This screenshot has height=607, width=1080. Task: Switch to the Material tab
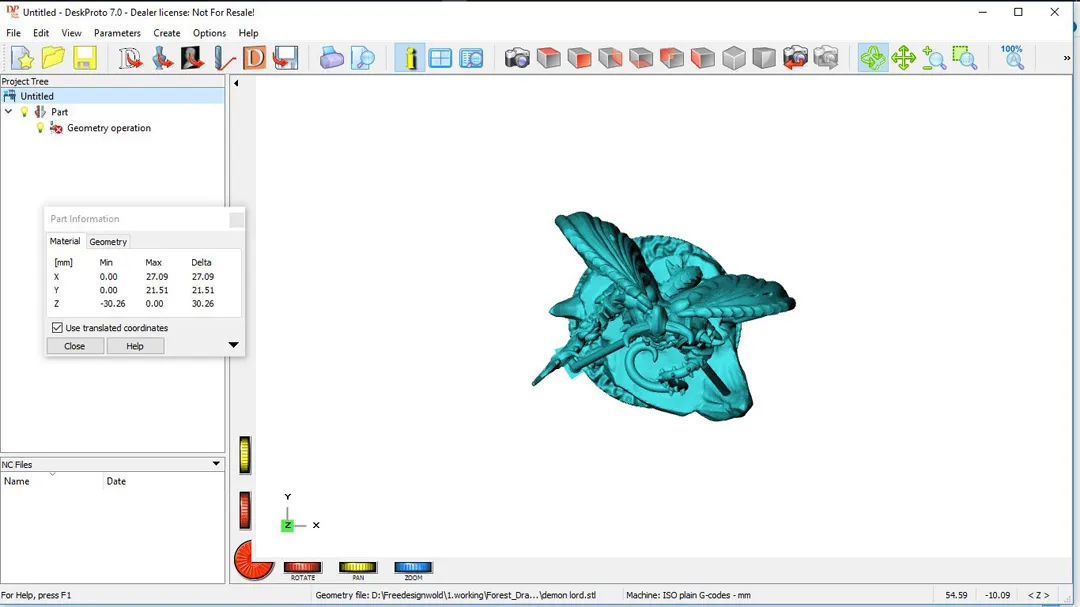tap(65, 241)
